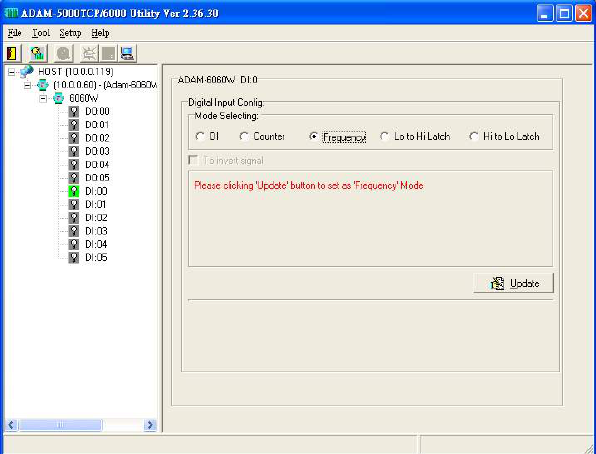
Task: Click the green bulb icon beside DI:00
Action: point(74,191)
